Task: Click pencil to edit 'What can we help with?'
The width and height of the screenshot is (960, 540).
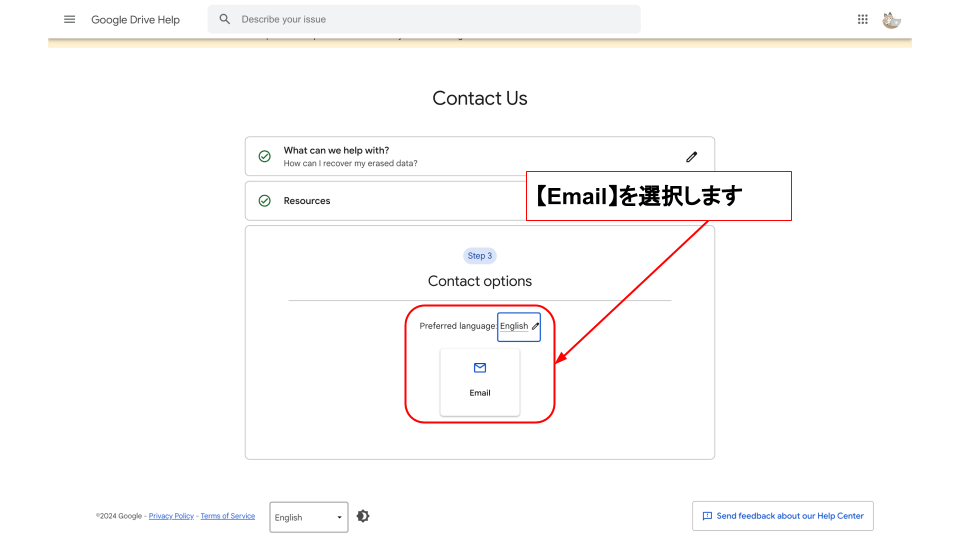Action: click(x=691, y=157)
